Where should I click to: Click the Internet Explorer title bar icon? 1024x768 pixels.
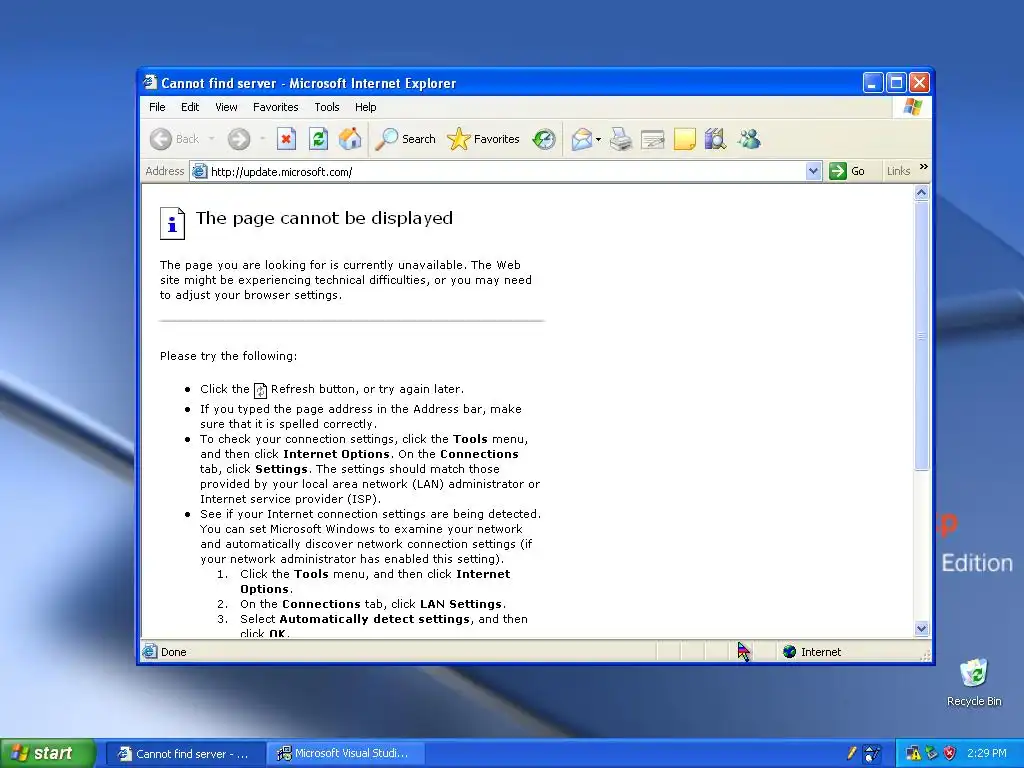(x=150, y=82)
